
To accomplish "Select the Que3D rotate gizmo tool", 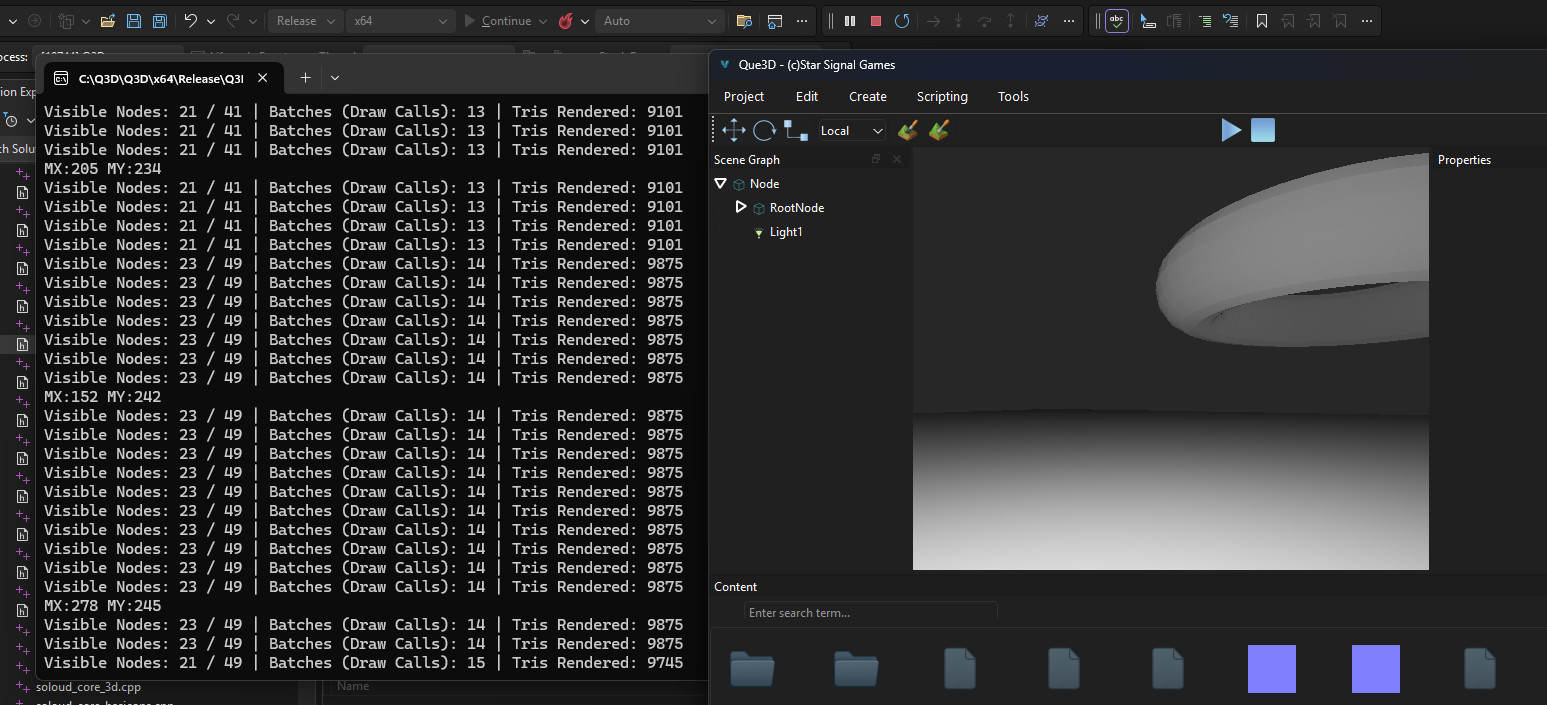I will [765, 130].
